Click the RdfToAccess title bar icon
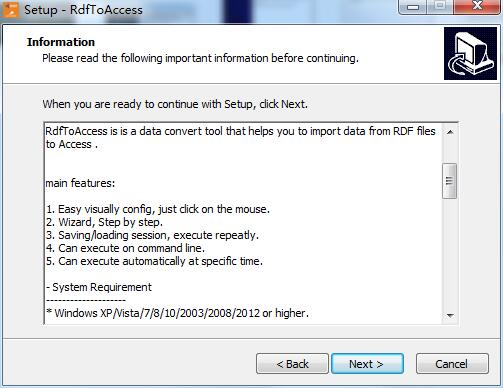Screen dimensions: 503x388 [x=10, y=9]
